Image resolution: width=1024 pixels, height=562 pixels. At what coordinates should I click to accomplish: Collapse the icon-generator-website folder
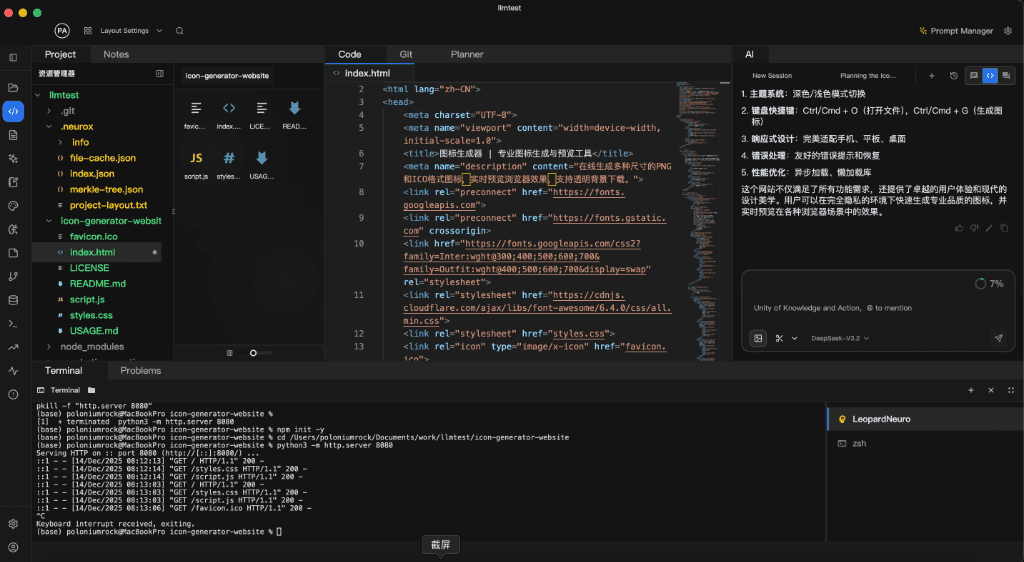tap(49, 221)
